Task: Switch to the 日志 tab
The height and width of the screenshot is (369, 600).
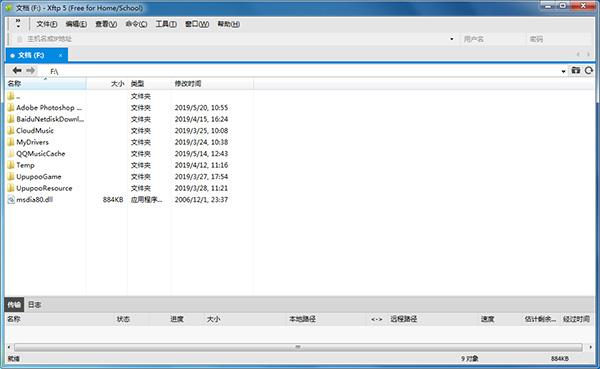Action: (x=34, y=305)
